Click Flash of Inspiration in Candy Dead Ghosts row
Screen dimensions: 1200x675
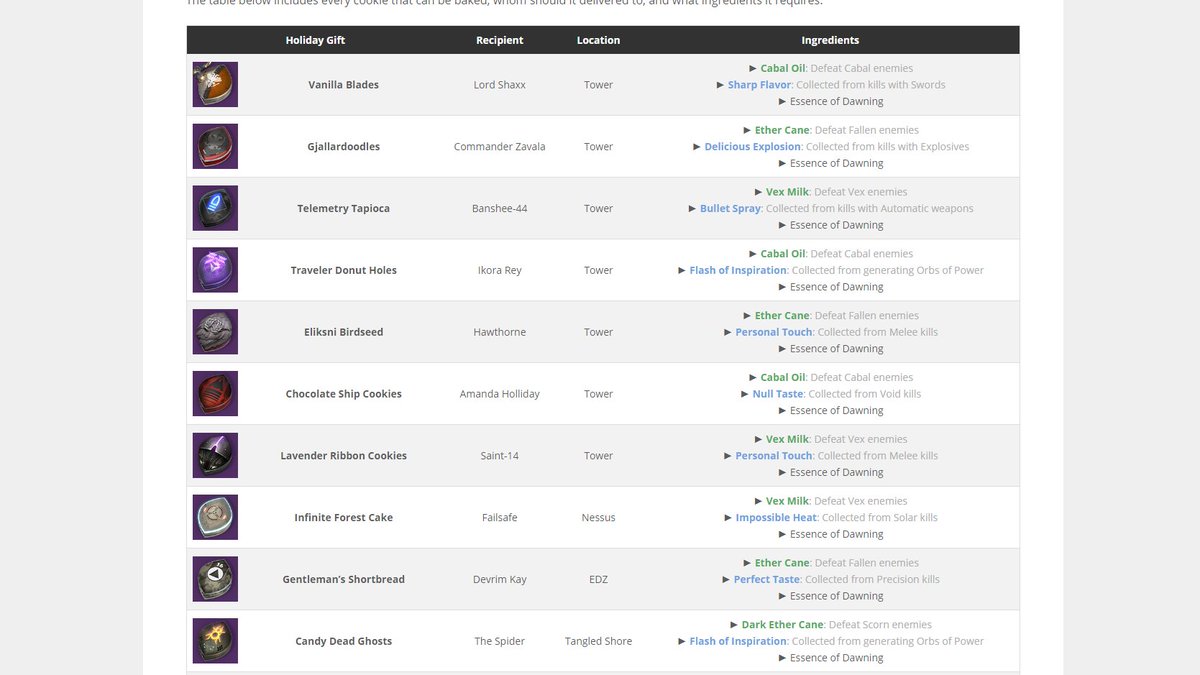point(738,642)
